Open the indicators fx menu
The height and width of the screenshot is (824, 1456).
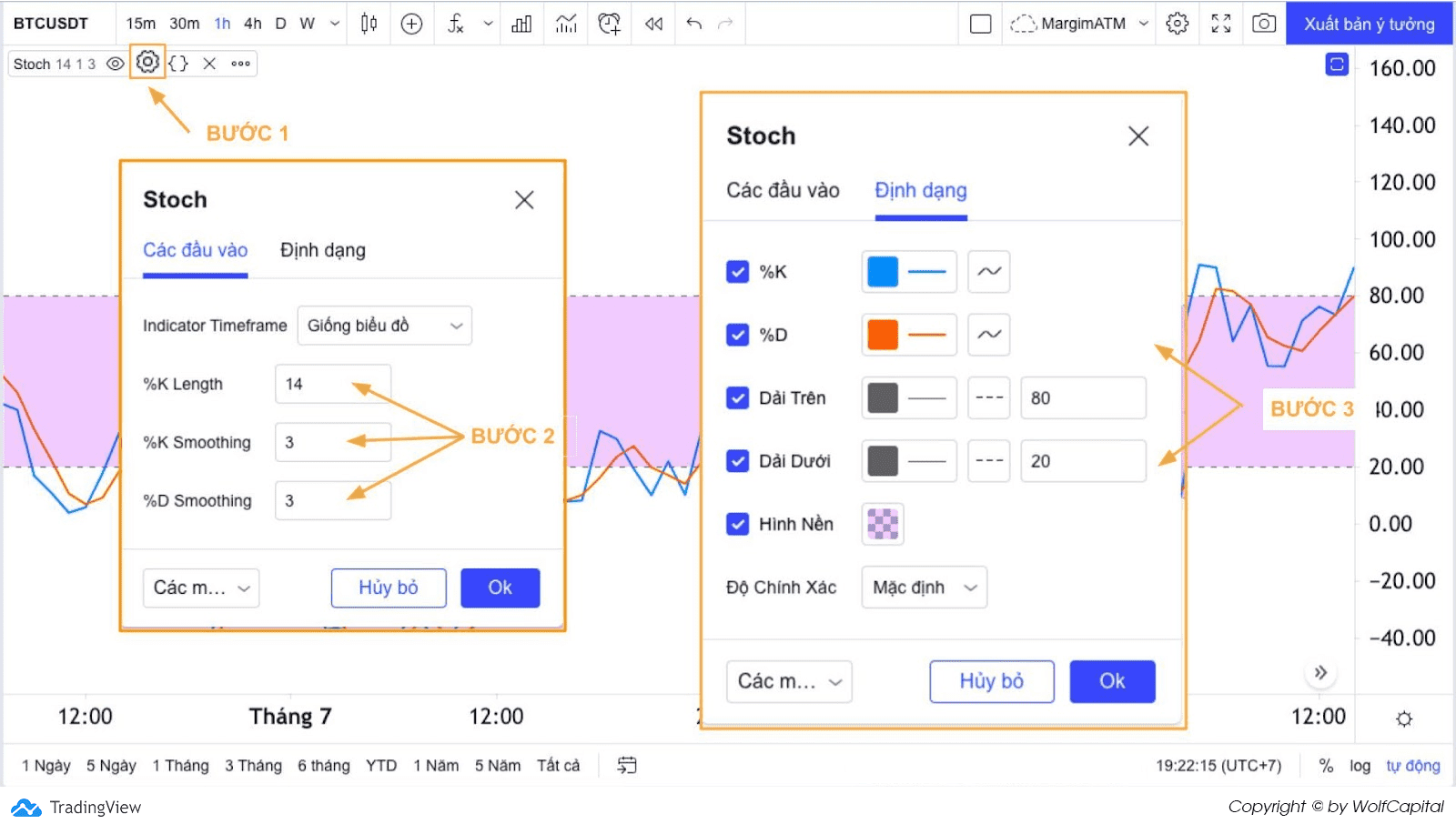pyautogui.click(x=456, y=24)
